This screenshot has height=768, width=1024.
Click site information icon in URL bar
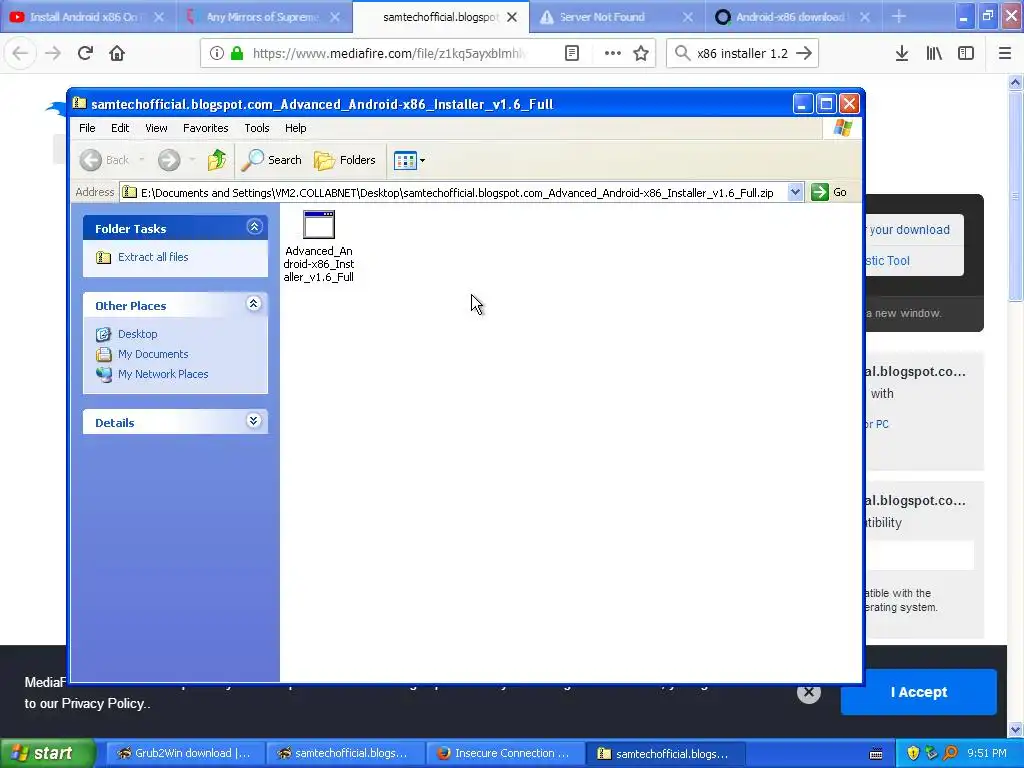pyautogui.click(x=216, y=53)
